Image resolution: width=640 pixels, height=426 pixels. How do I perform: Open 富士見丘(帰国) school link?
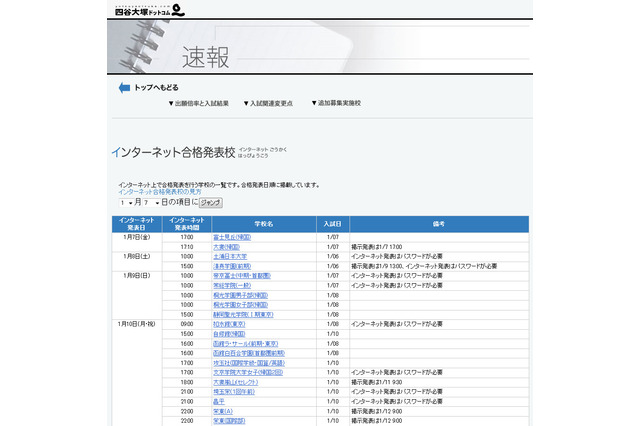pyautogui.click(x=232, y=237)
